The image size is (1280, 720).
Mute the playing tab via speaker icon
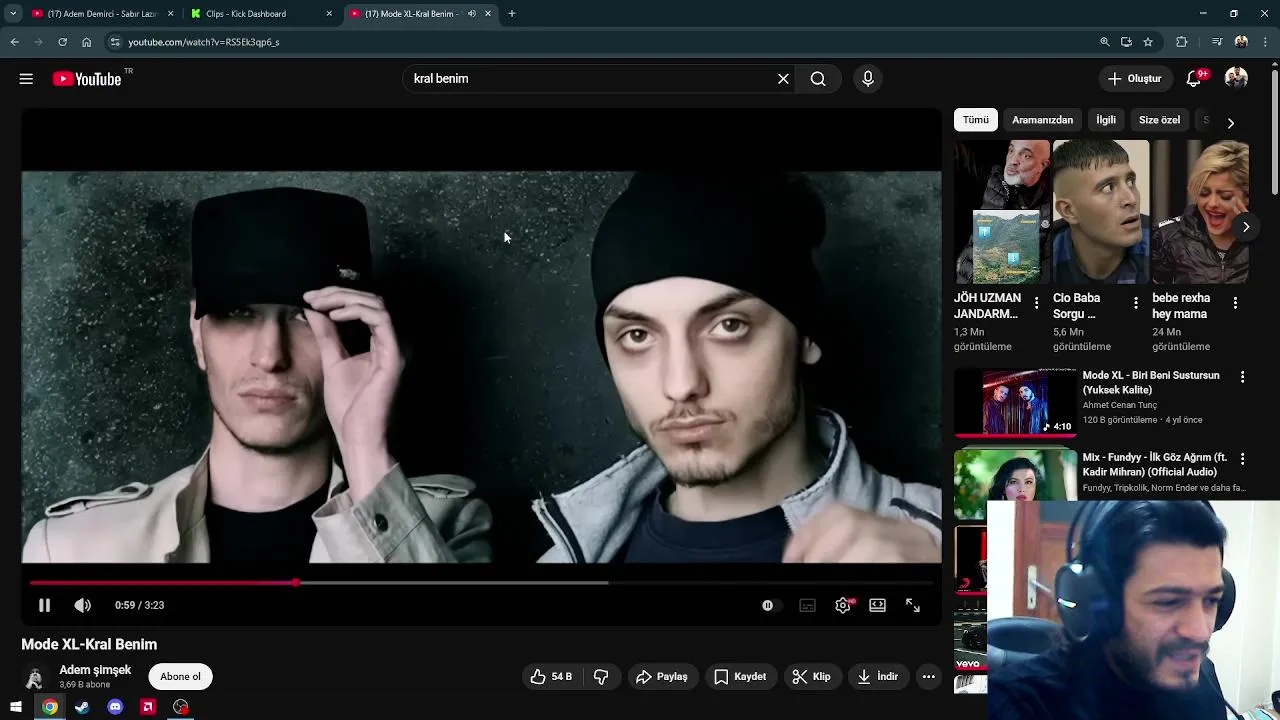point(472,14)
